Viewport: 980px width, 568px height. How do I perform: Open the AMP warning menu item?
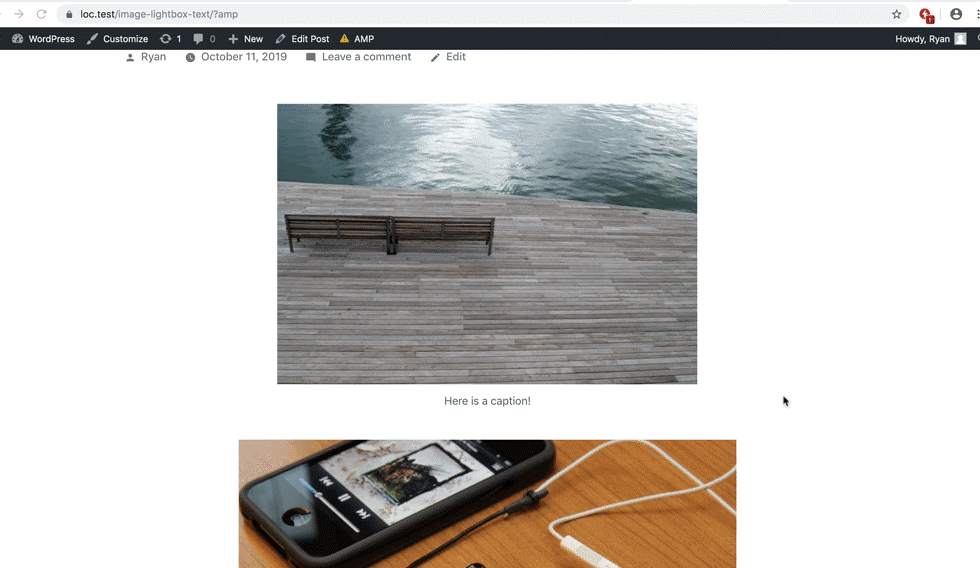click(357, 39)
